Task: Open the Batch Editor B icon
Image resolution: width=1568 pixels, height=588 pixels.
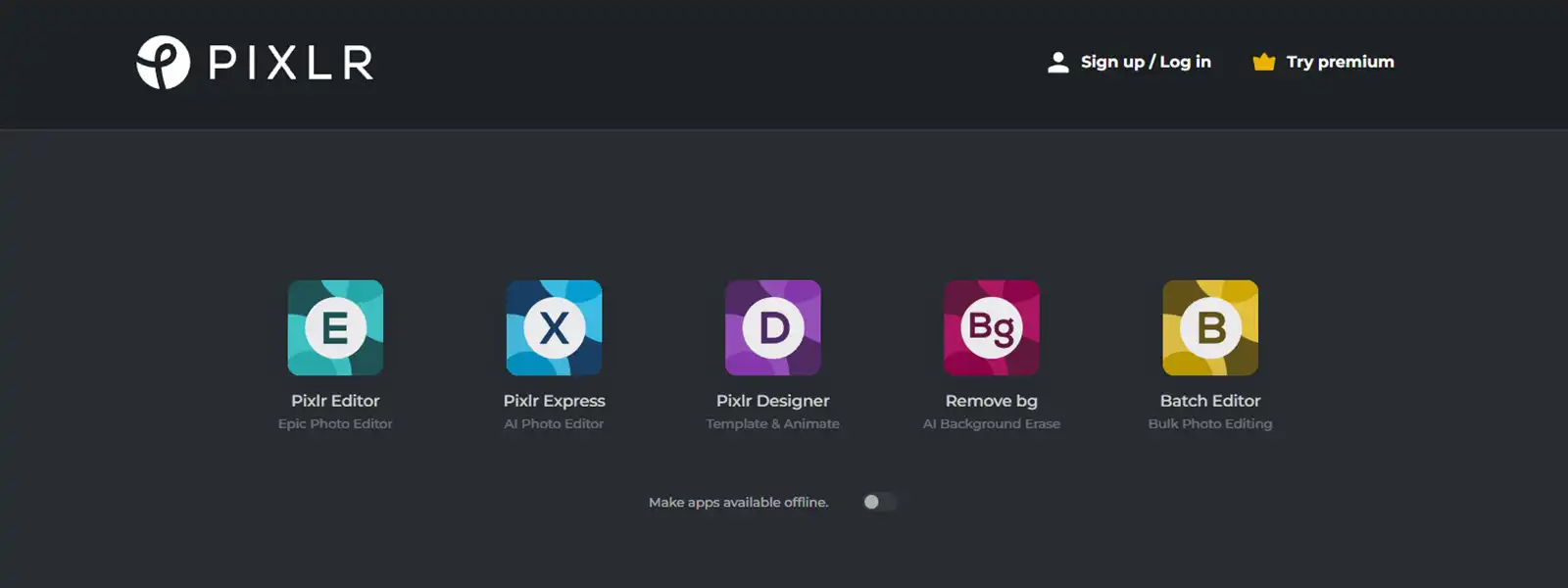Action: pos(1210,327)
